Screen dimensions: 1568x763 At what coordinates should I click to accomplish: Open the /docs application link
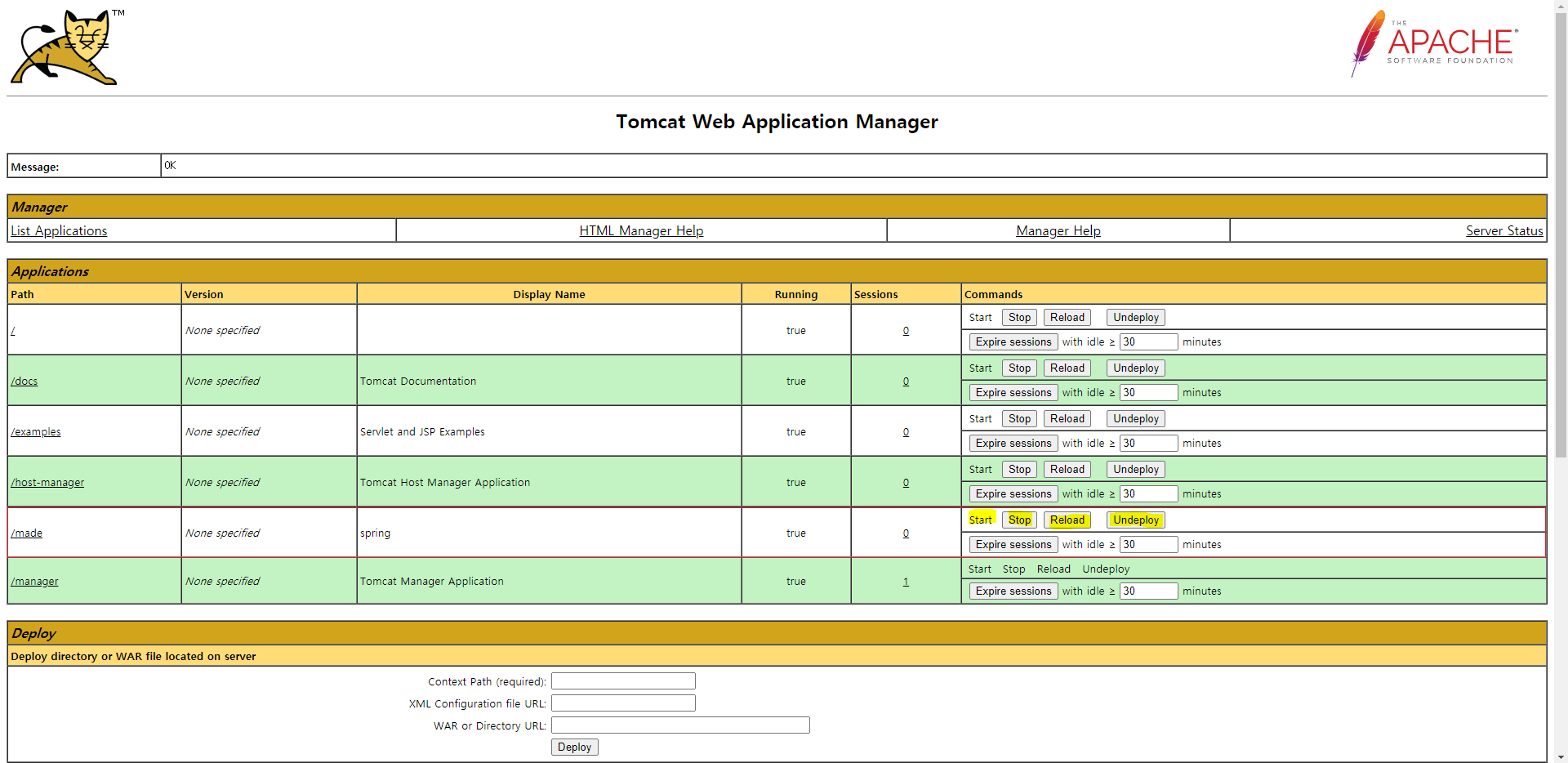[24, 381]
